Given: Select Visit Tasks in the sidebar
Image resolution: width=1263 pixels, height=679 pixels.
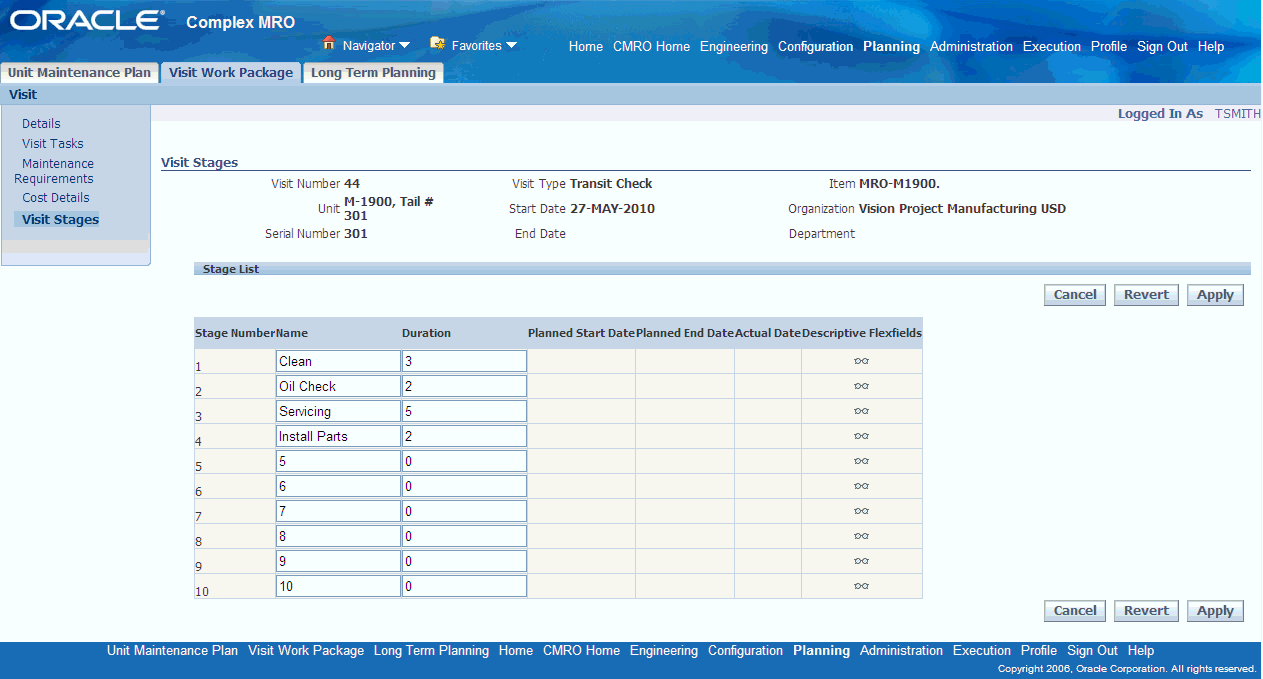Looking at the screenshot, I should click(53, 144).
